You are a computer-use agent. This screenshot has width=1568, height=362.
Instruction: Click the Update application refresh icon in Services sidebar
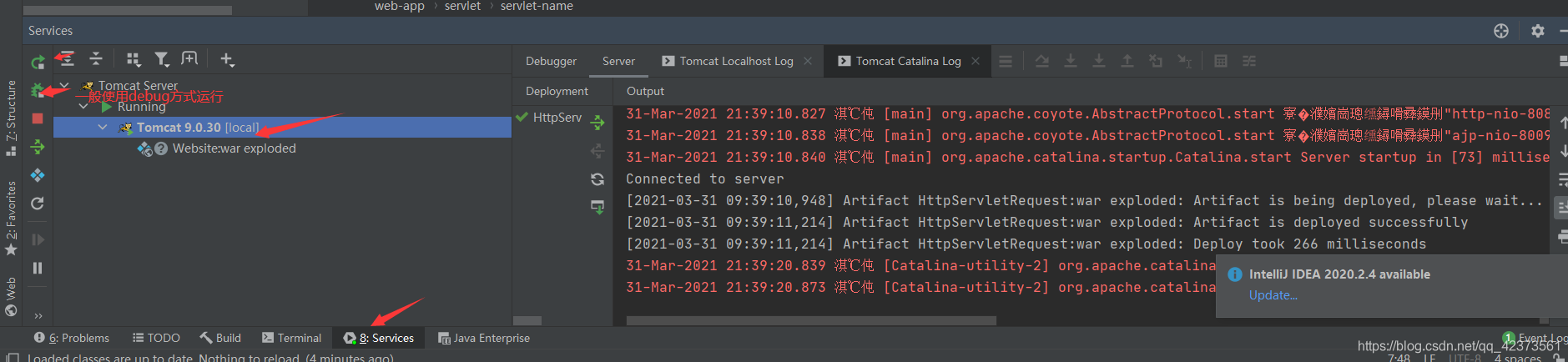[38, 204]
